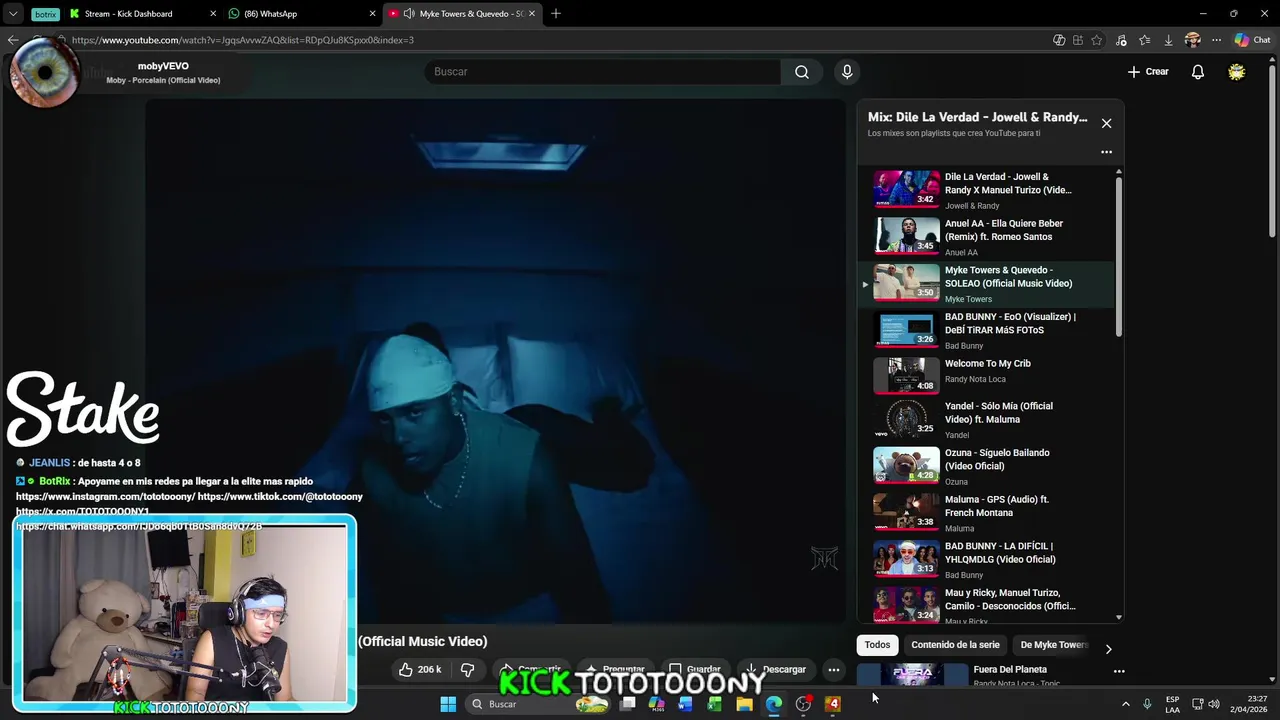Show more filter chips with right arrow
The width and height of the screenshot is (1280, 720).
point(1108,649)
